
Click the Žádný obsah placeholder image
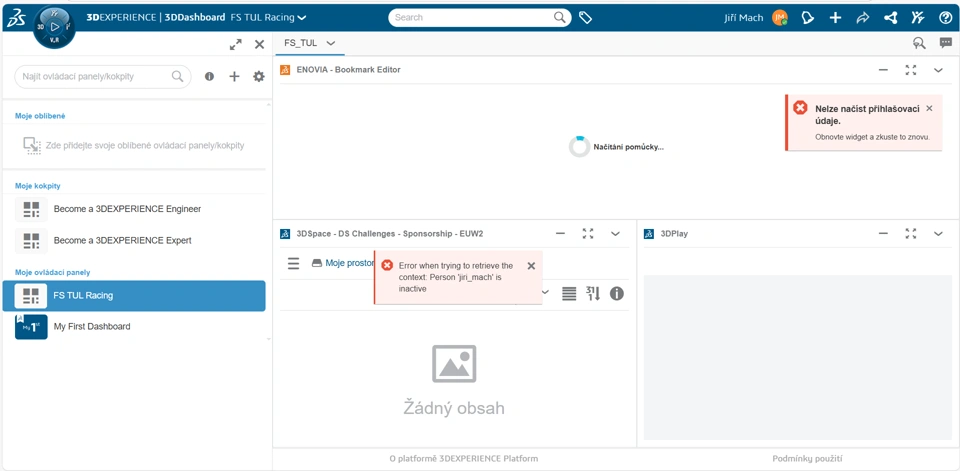(454, 364)
